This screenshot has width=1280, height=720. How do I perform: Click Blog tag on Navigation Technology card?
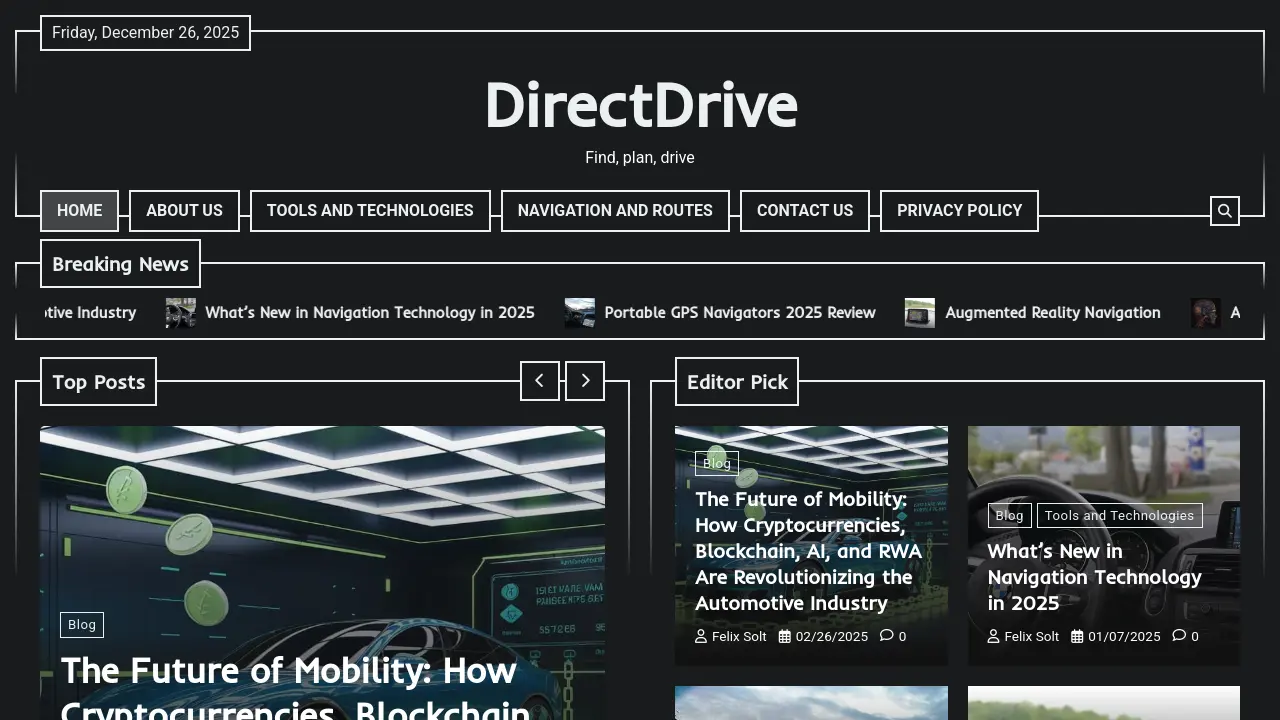coord(1010,515)
